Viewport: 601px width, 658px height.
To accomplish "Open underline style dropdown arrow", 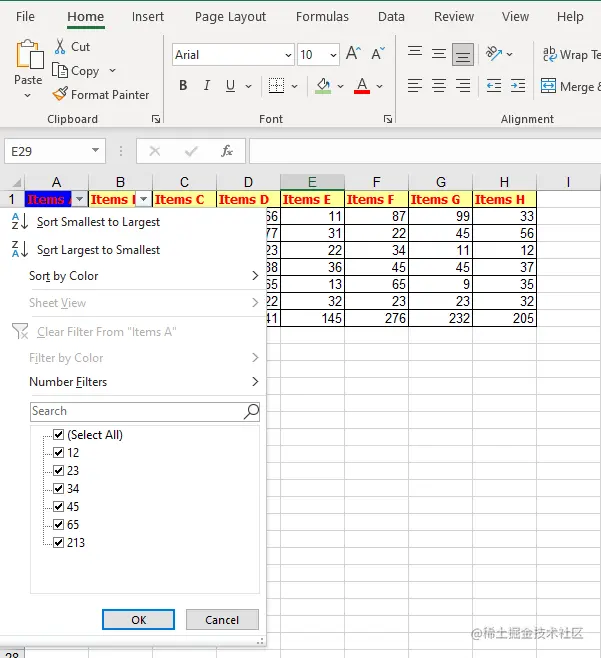I will point(248,86).
